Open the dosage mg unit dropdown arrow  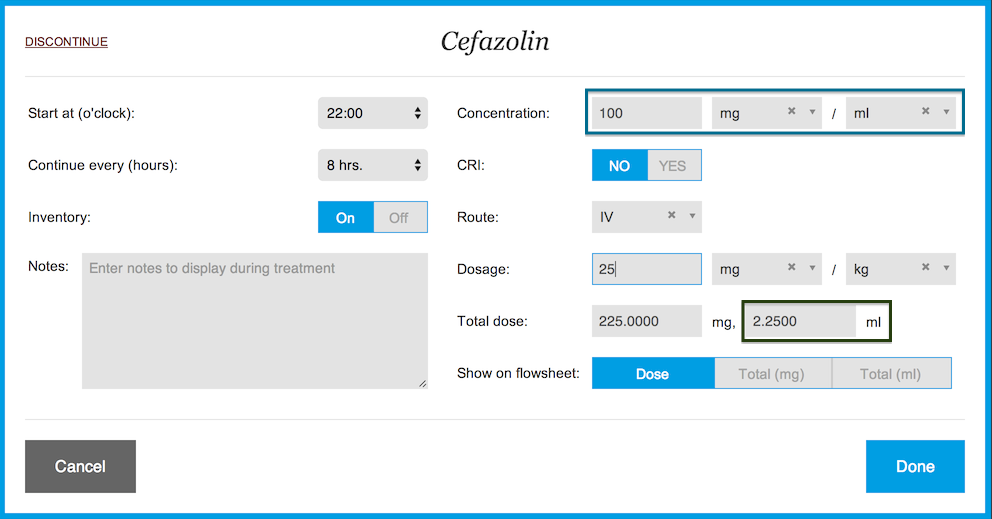(812, 268)
